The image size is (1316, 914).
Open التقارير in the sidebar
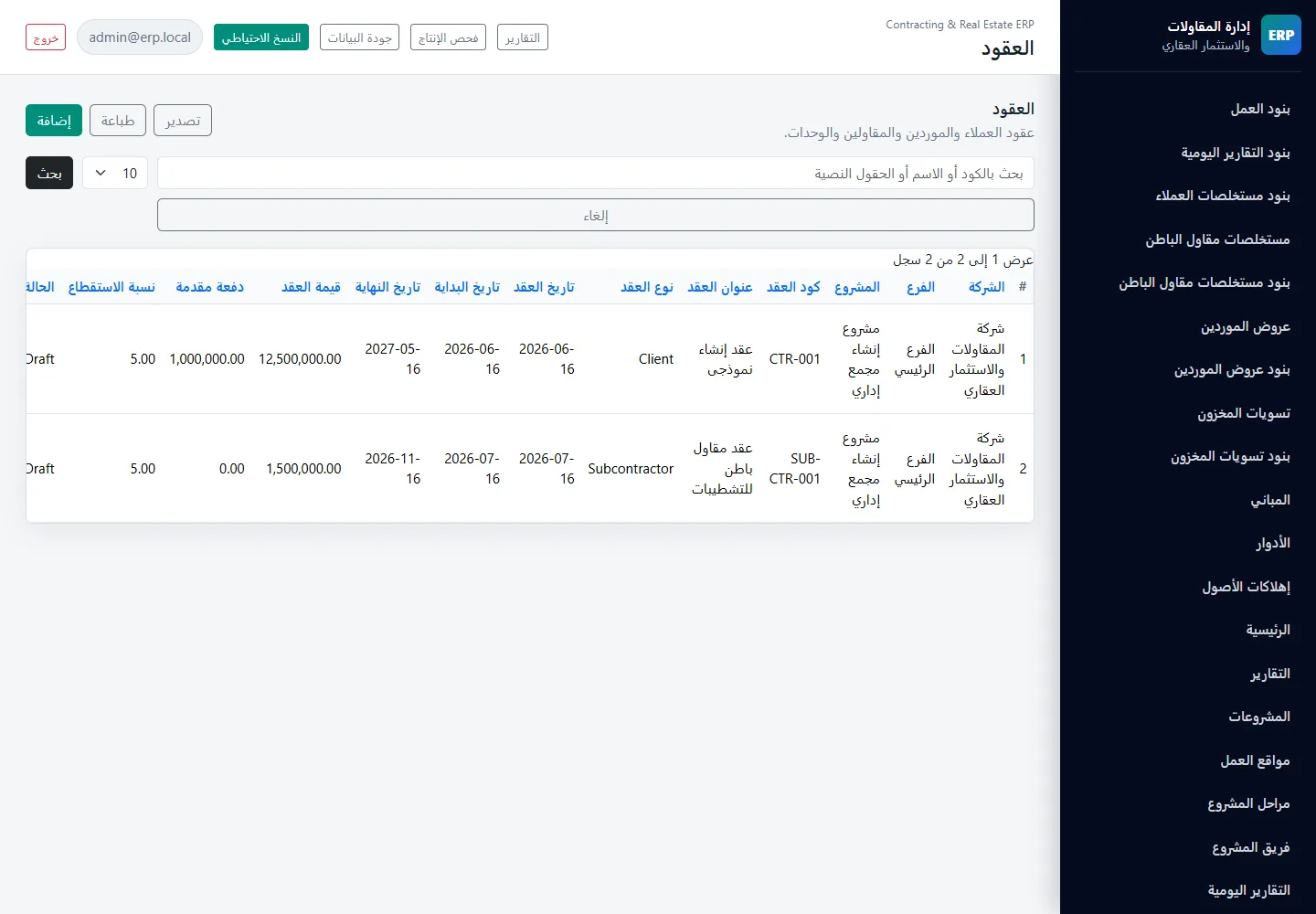coord(1270,674)
